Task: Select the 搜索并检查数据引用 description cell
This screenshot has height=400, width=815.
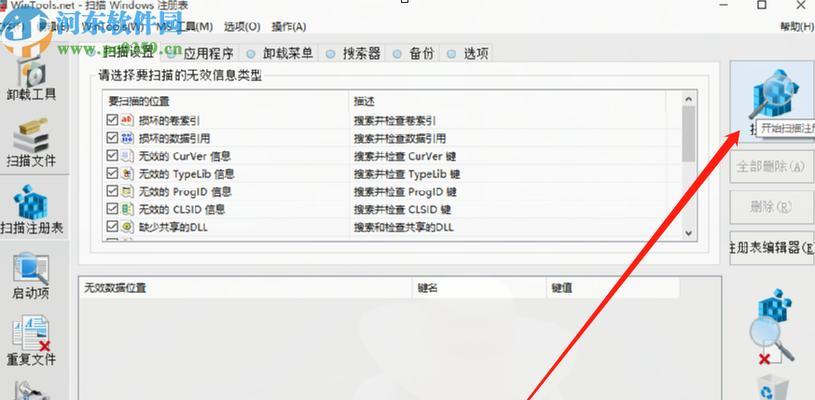Action: click(400, 138)
